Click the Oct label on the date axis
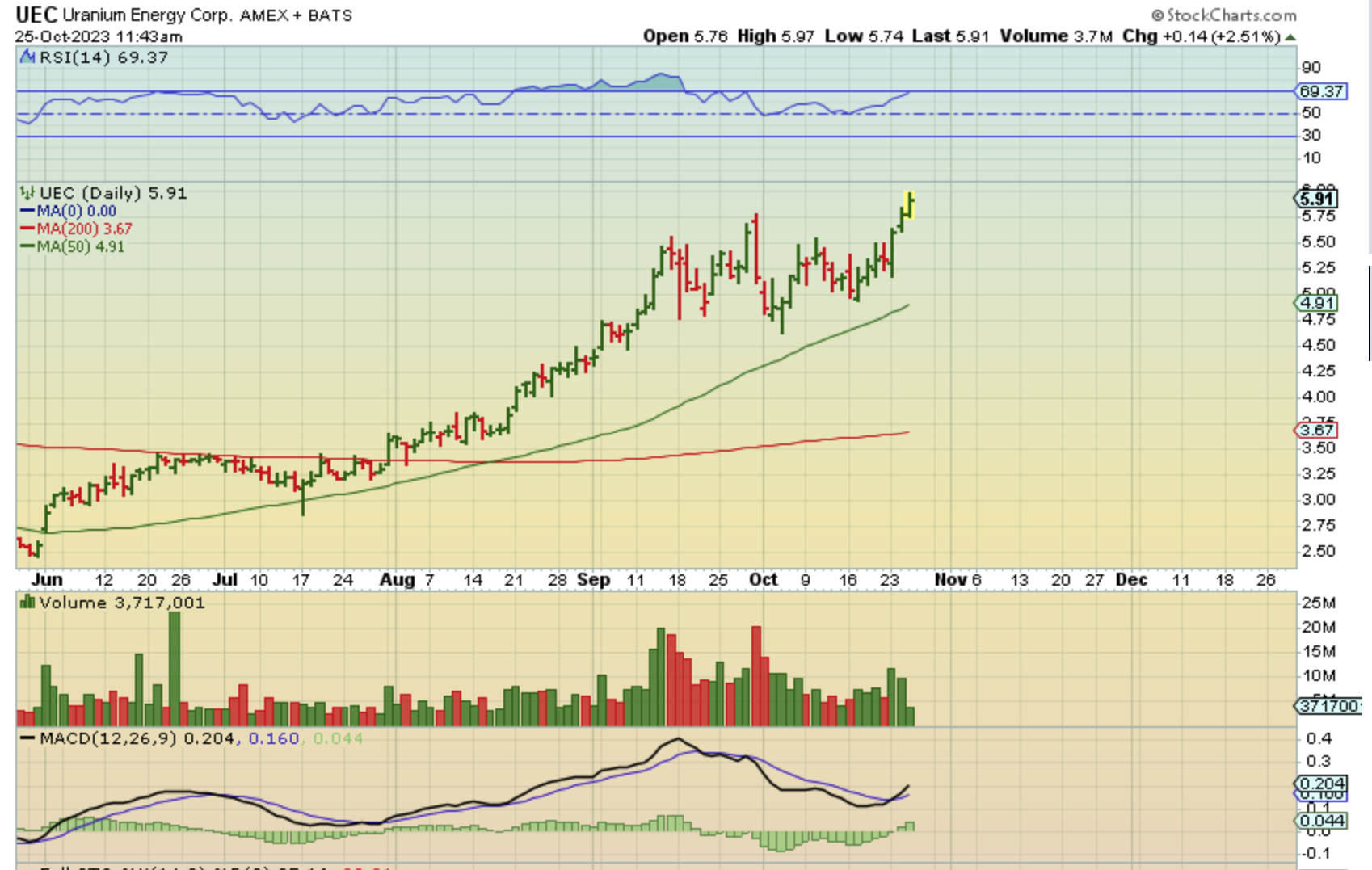 pos(764,579)
